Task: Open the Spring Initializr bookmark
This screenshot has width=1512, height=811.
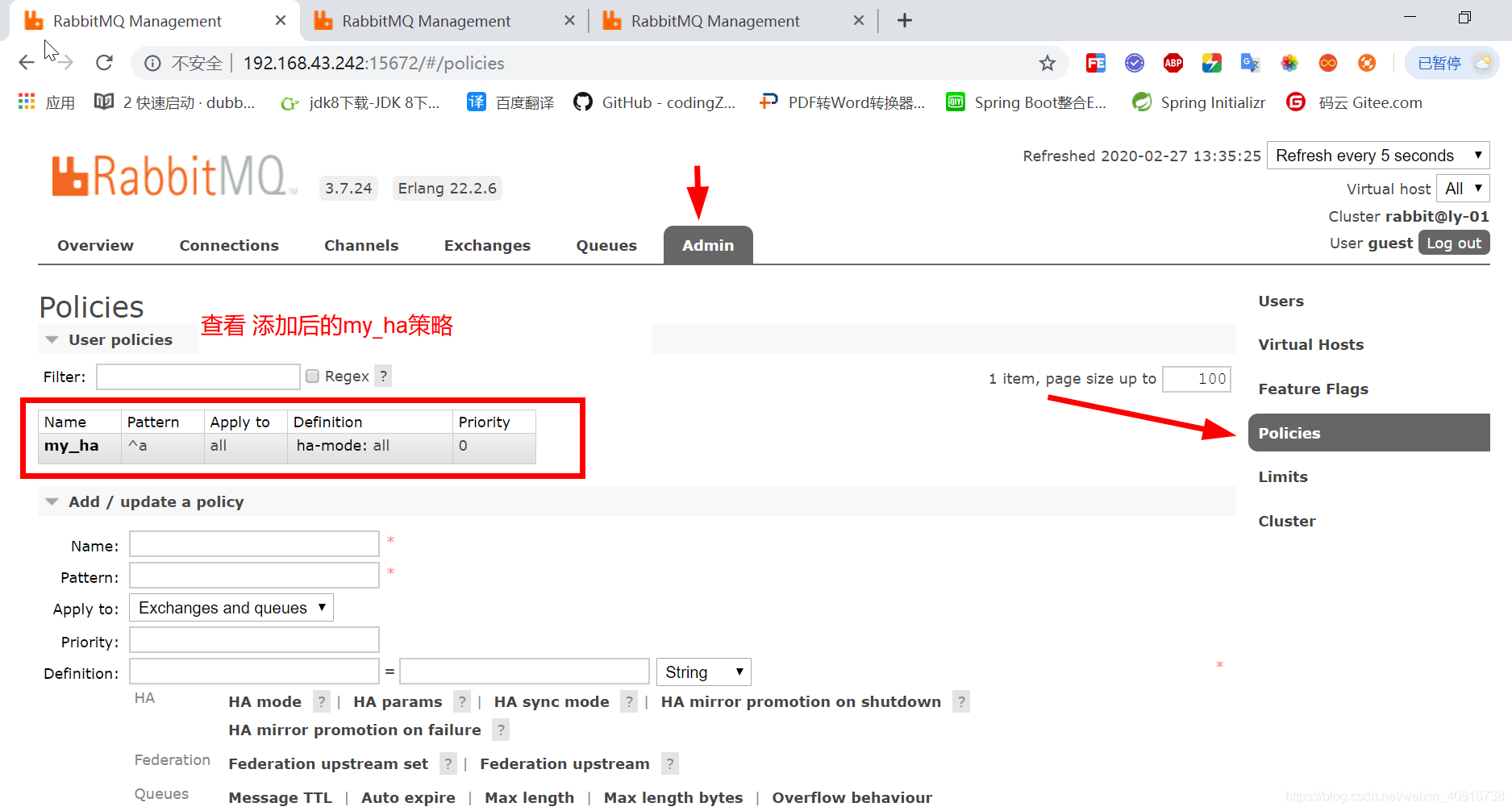Action: [x=1198, y=102]
